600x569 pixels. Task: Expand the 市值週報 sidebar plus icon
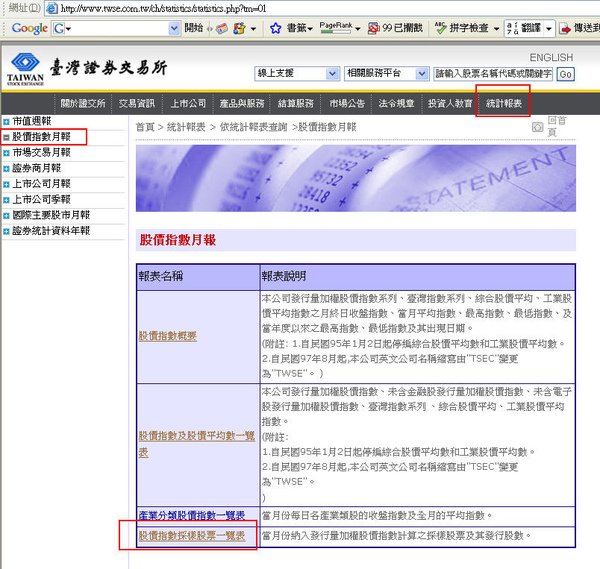pos(6,122)
